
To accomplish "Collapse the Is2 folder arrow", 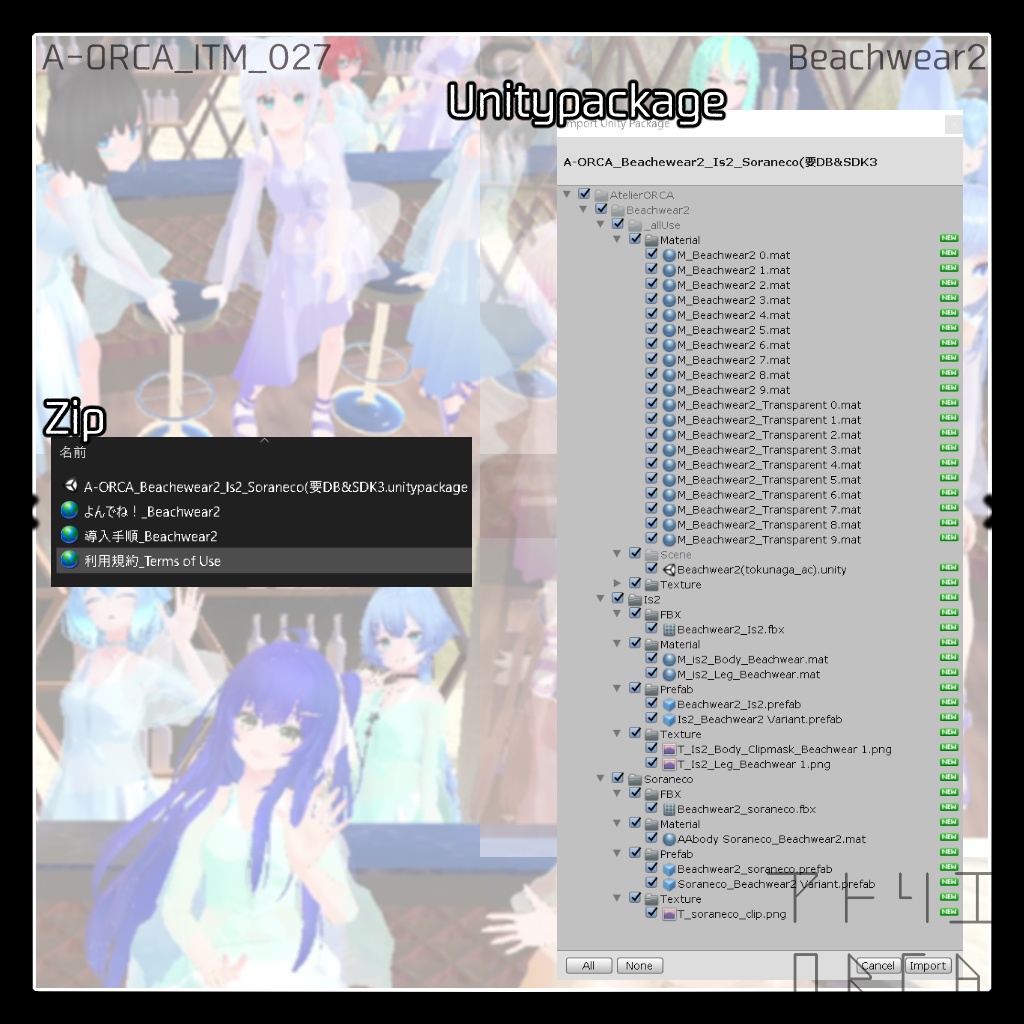I will pyautogui.click(x=601, y=599).
